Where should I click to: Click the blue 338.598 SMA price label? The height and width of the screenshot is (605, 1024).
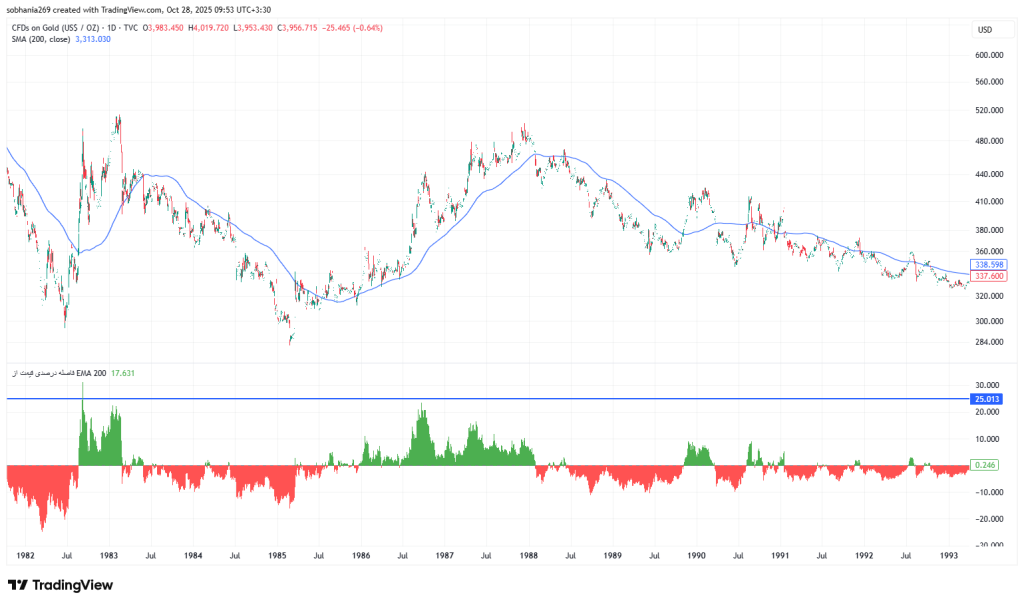coord(988,266)
